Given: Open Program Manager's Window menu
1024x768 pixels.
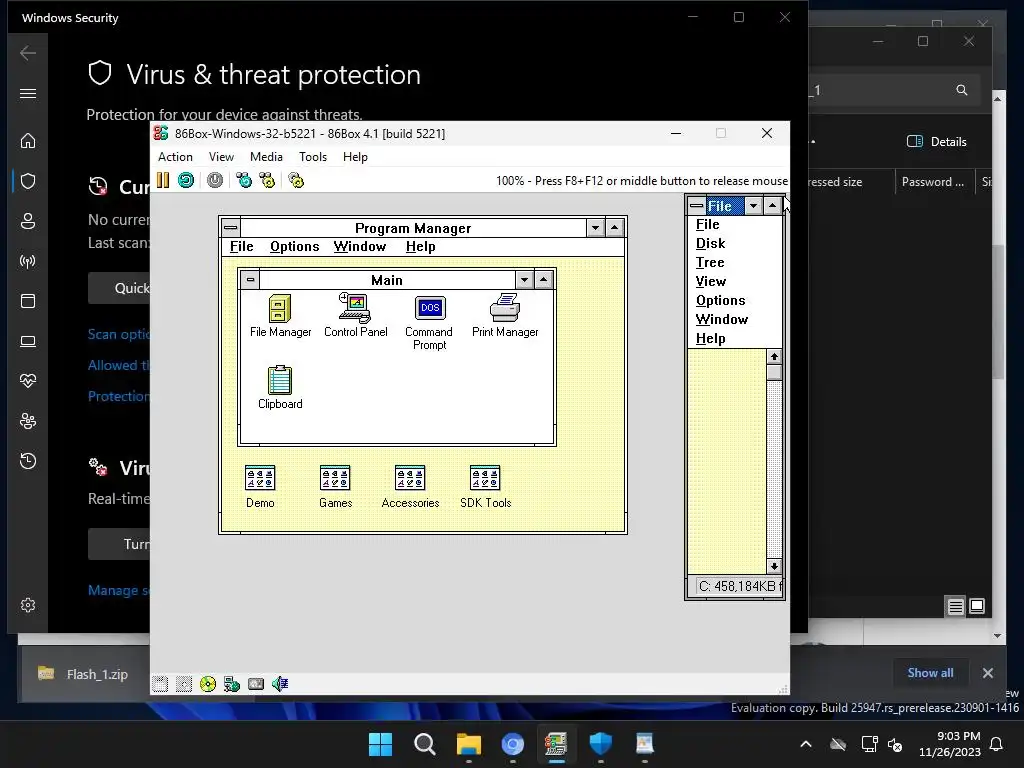Looking at the screenshot, I should [x=360, y=246].
